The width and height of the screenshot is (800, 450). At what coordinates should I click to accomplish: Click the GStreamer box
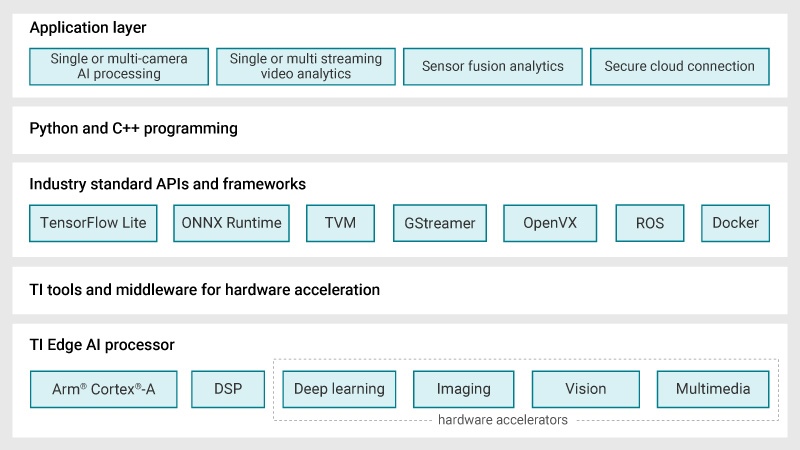(440, 222)
